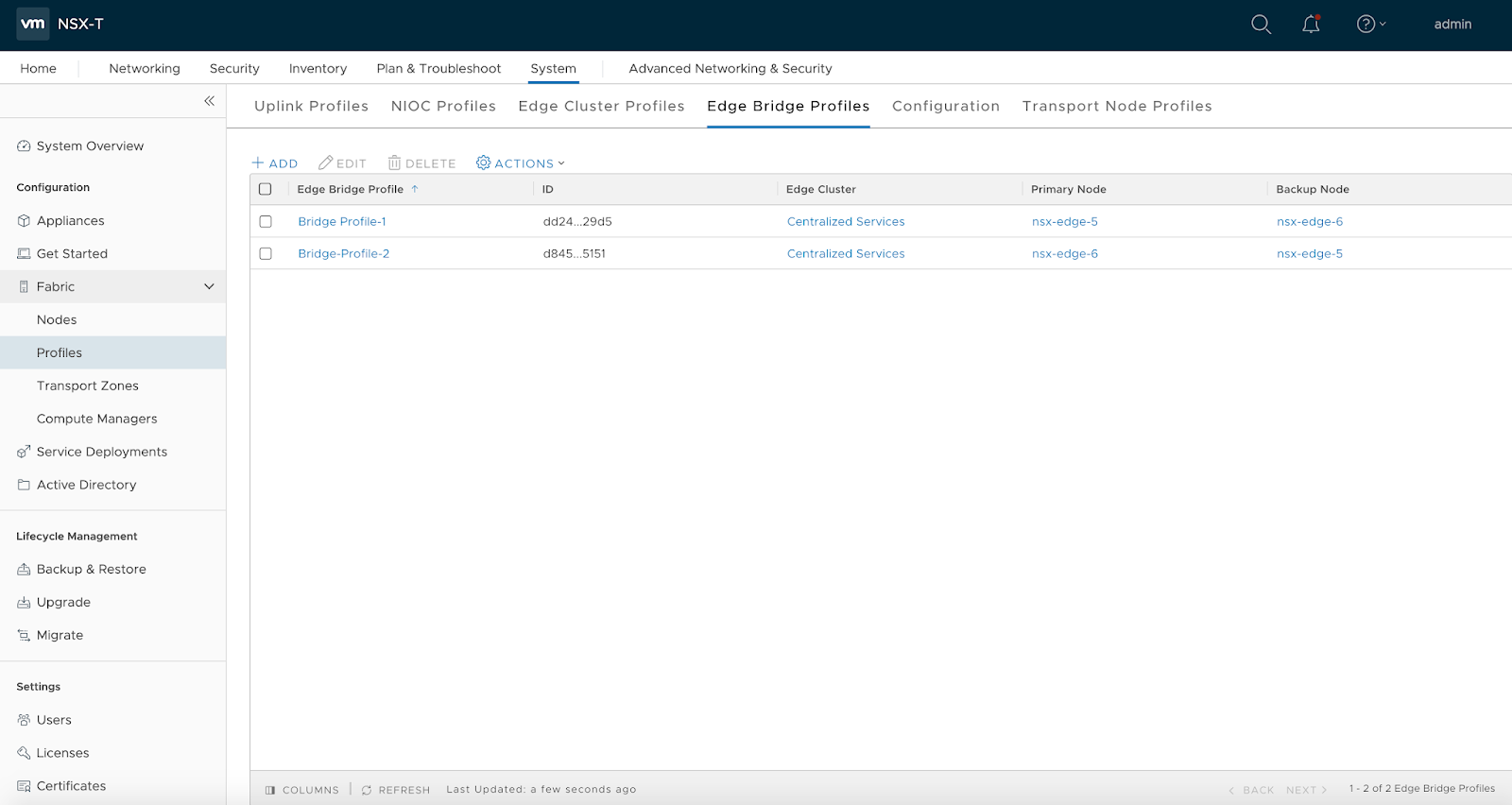Click the Add plus icon
Viewport: 1512px width, 805px height.
[258, 163]
